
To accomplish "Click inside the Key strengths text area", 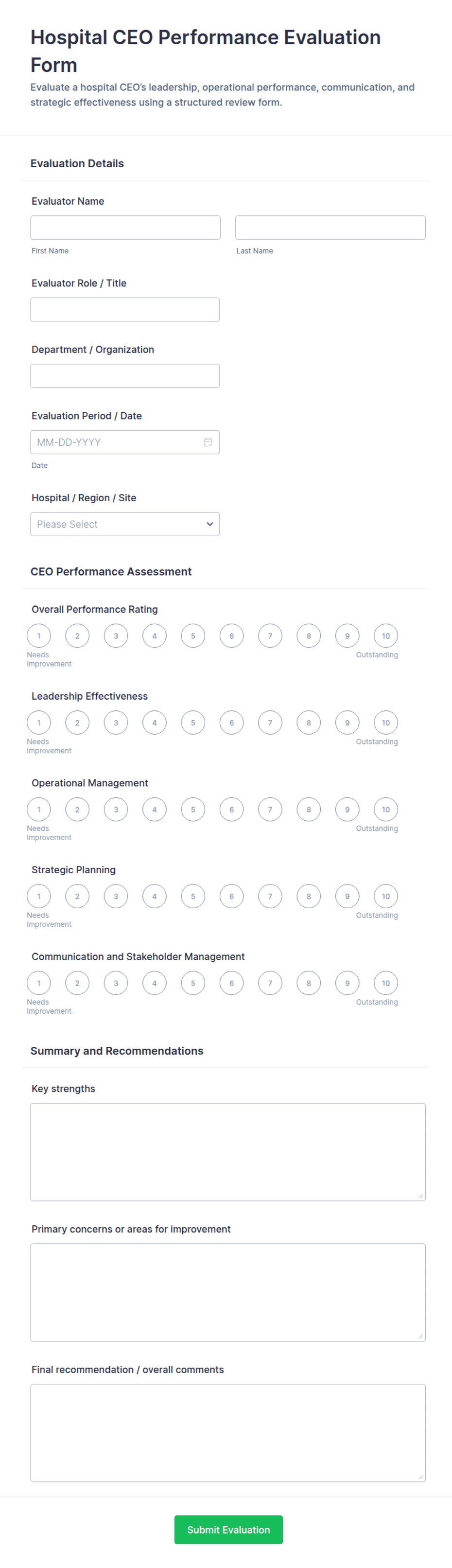I will pyautogui.click(x=228, y=1152).
